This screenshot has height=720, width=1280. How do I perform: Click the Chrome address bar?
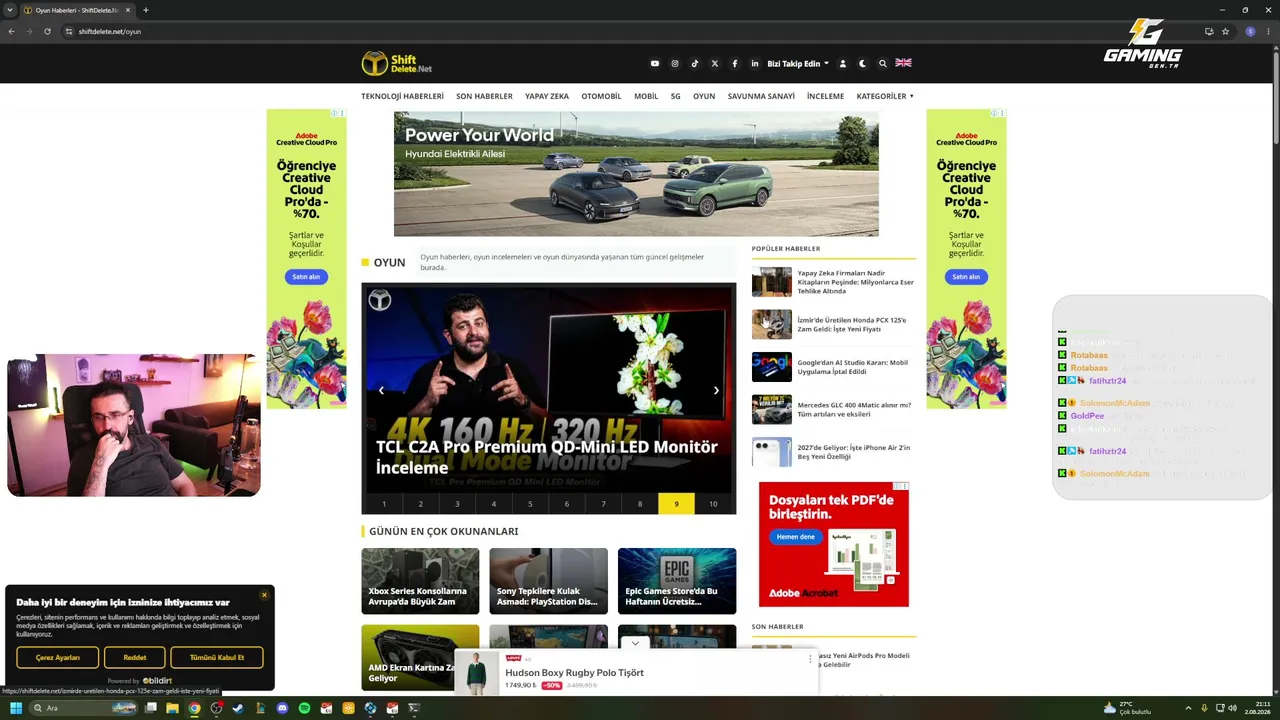tap(630, 31)
